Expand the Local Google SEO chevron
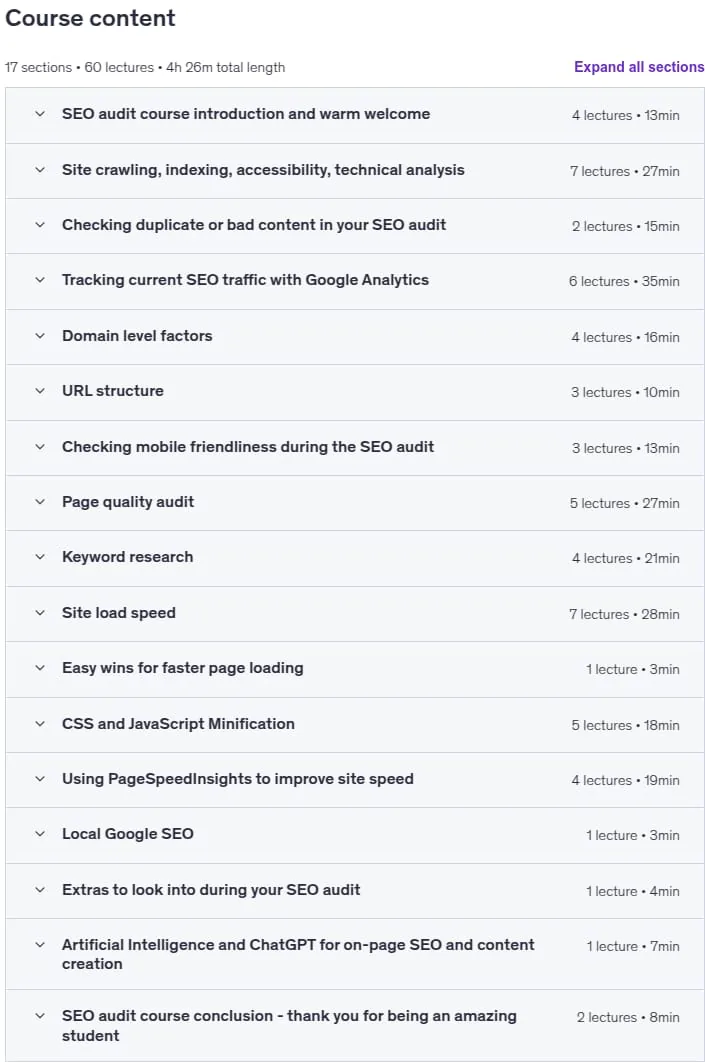Screen dimensions: 705x1062 pyautogui.click(x=40, y=834)
